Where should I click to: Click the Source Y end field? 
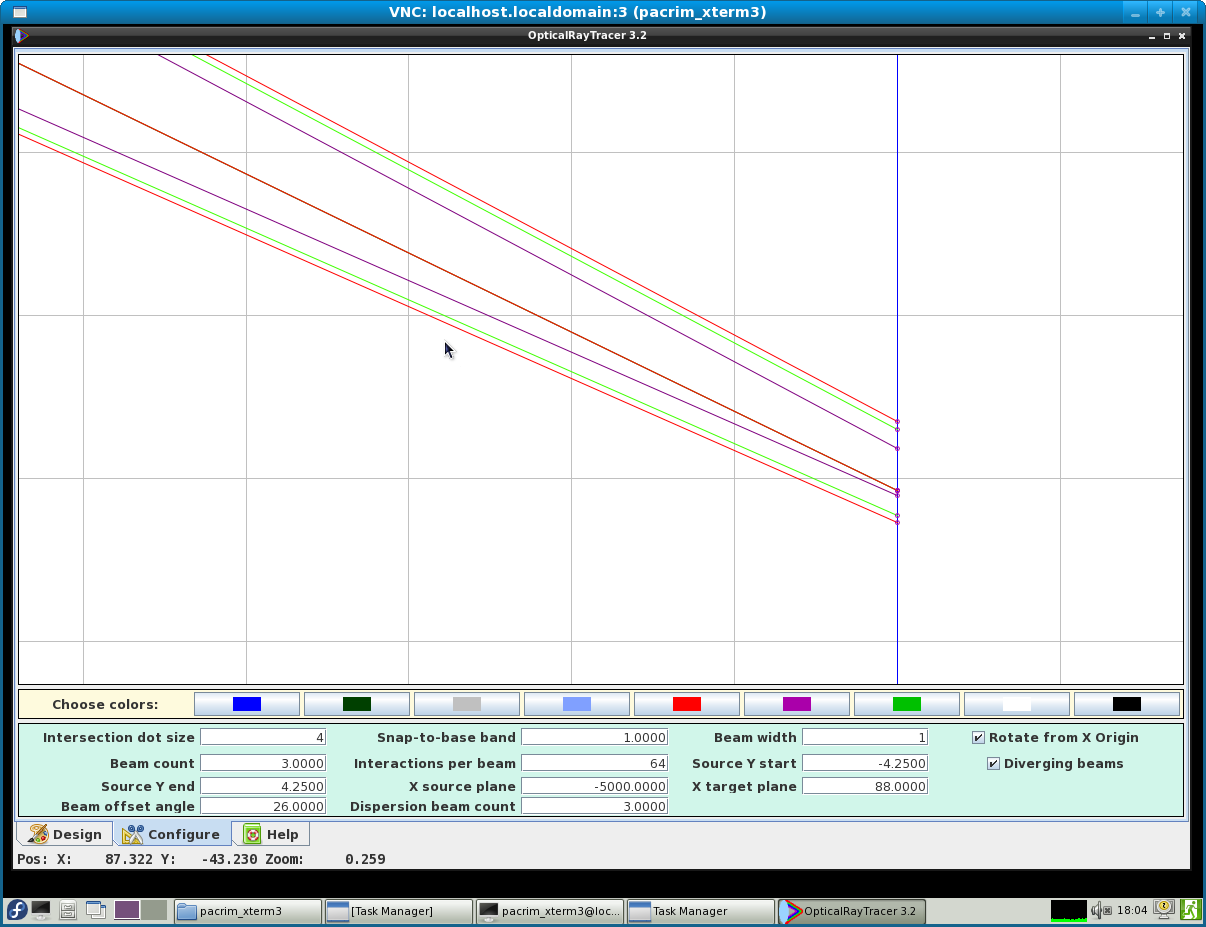(263, 786)
